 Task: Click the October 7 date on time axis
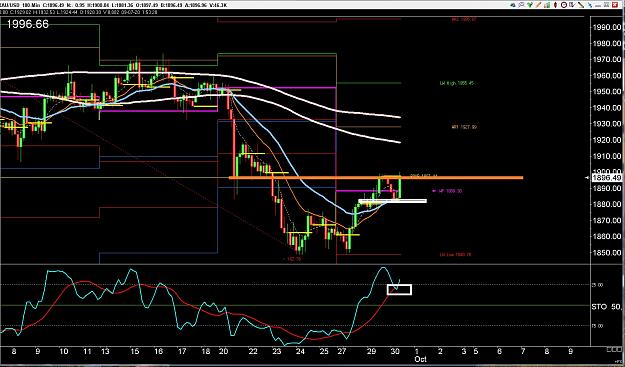coord(523,351)
